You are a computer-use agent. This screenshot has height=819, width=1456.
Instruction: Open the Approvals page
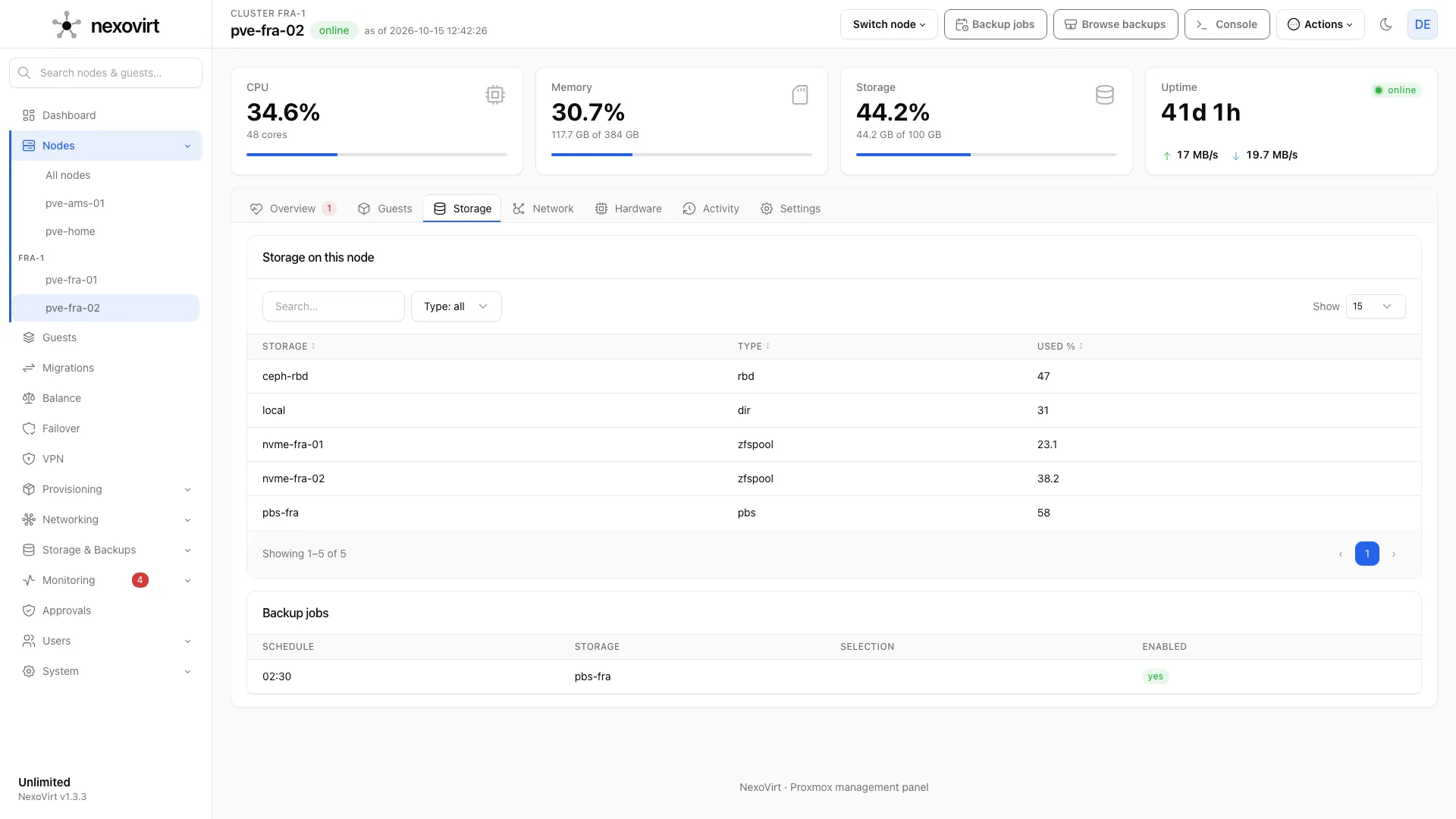click(106, 610)
